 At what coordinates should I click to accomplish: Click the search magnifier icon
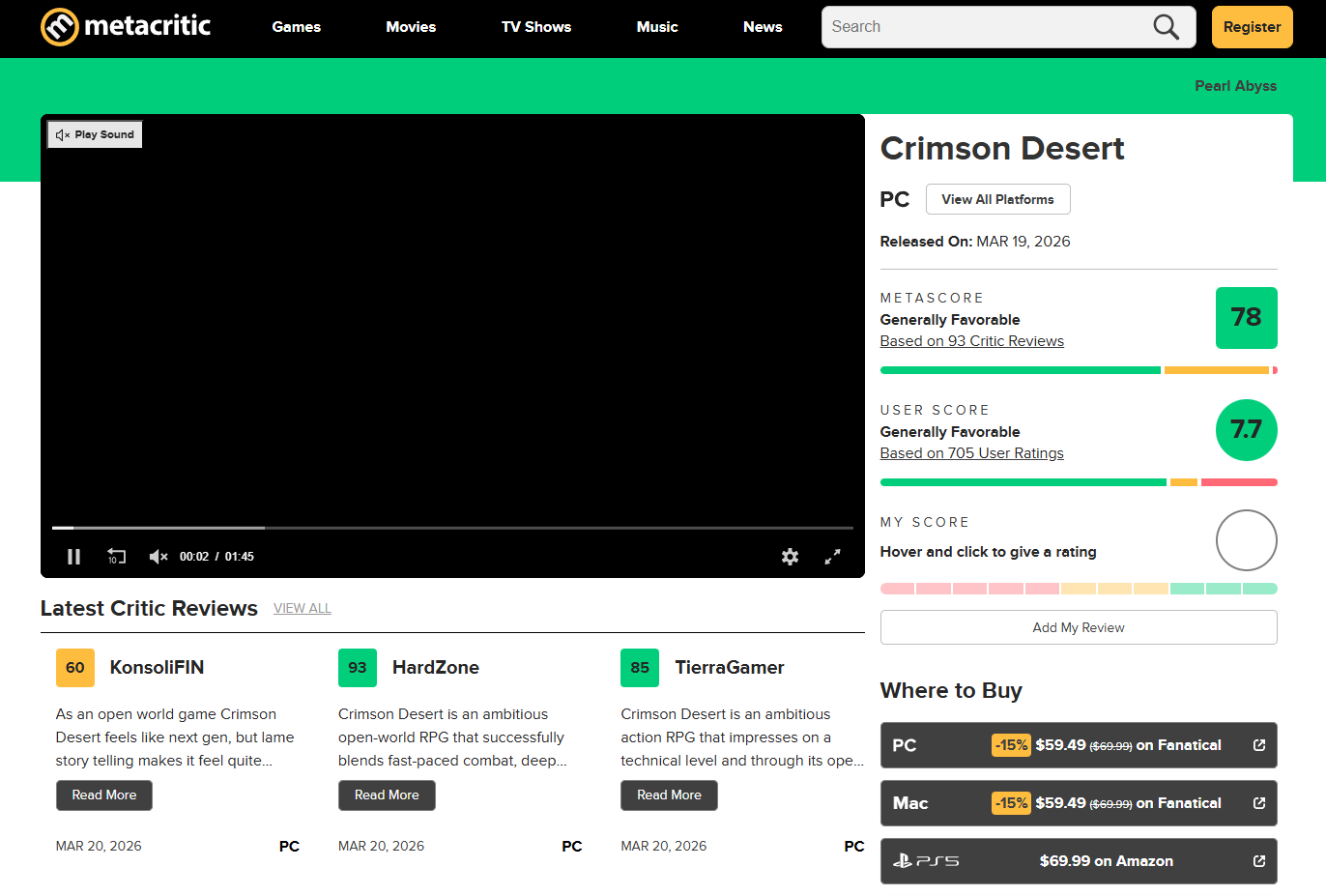(x=1166, y=27)
